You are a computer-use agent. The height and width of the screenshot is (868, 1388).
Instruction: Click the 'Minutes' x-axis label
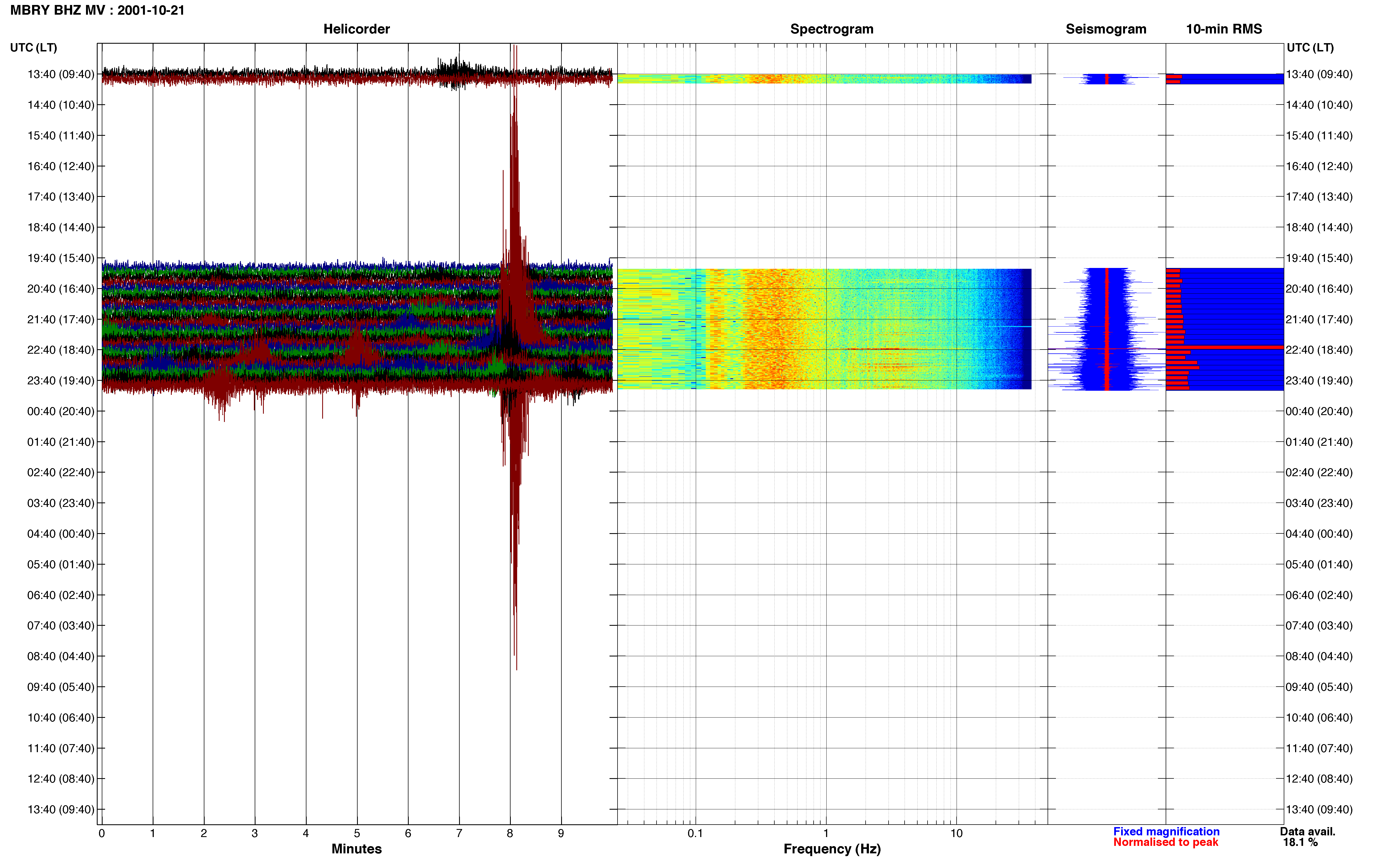click(x=356, y=849)
